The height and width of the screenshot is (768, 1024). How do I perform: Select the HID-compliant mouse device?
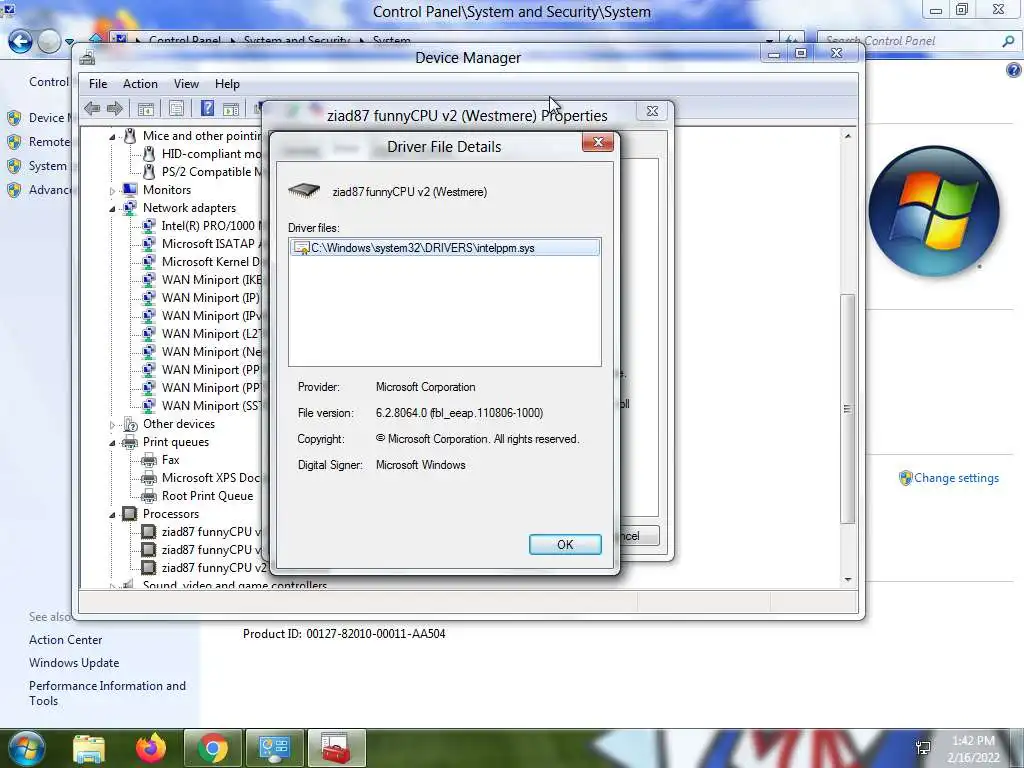(x=211, y=153)
